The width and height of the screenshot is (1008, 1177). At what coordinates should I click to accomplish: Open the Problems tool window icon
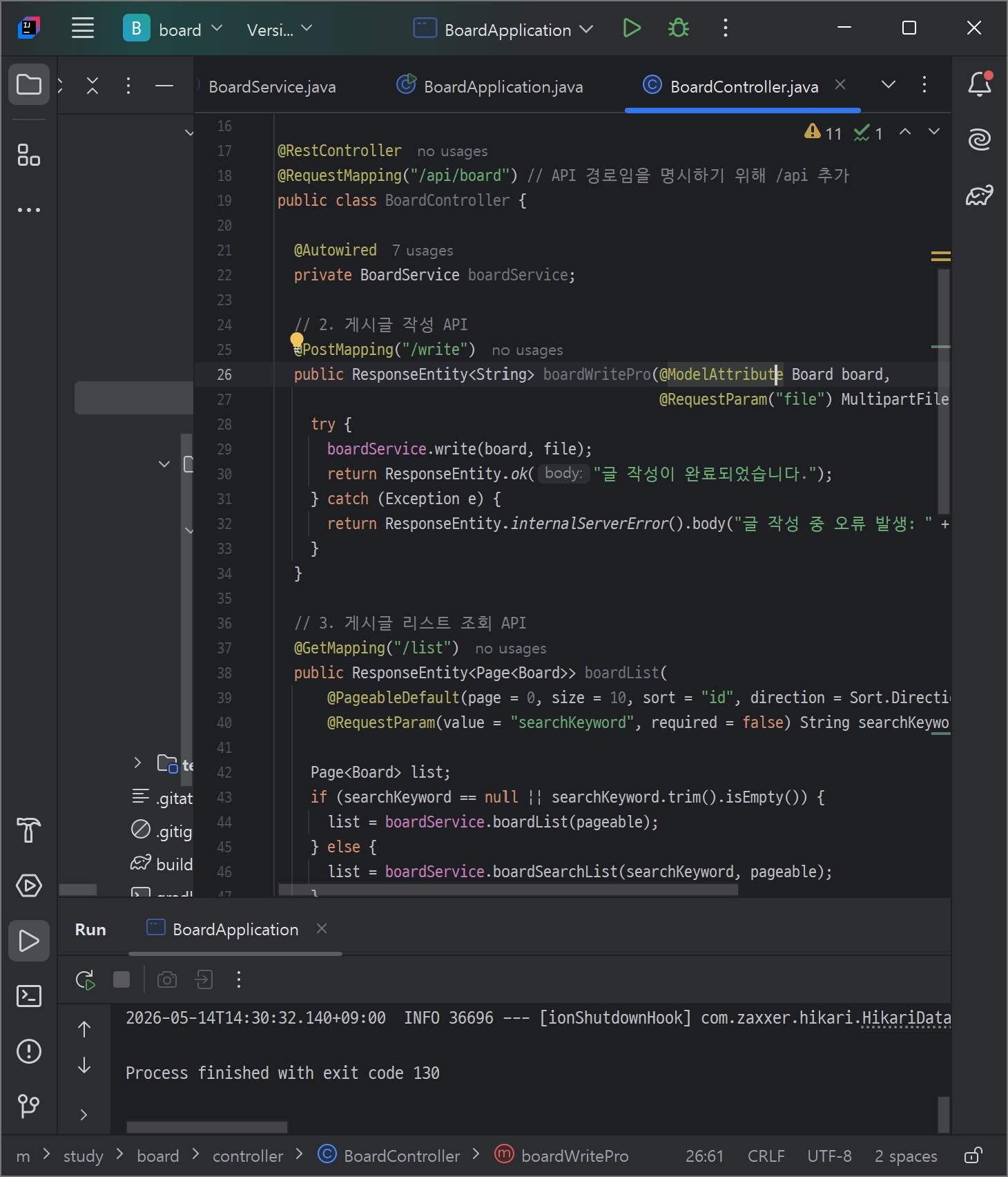click(x=29, y=1051)
